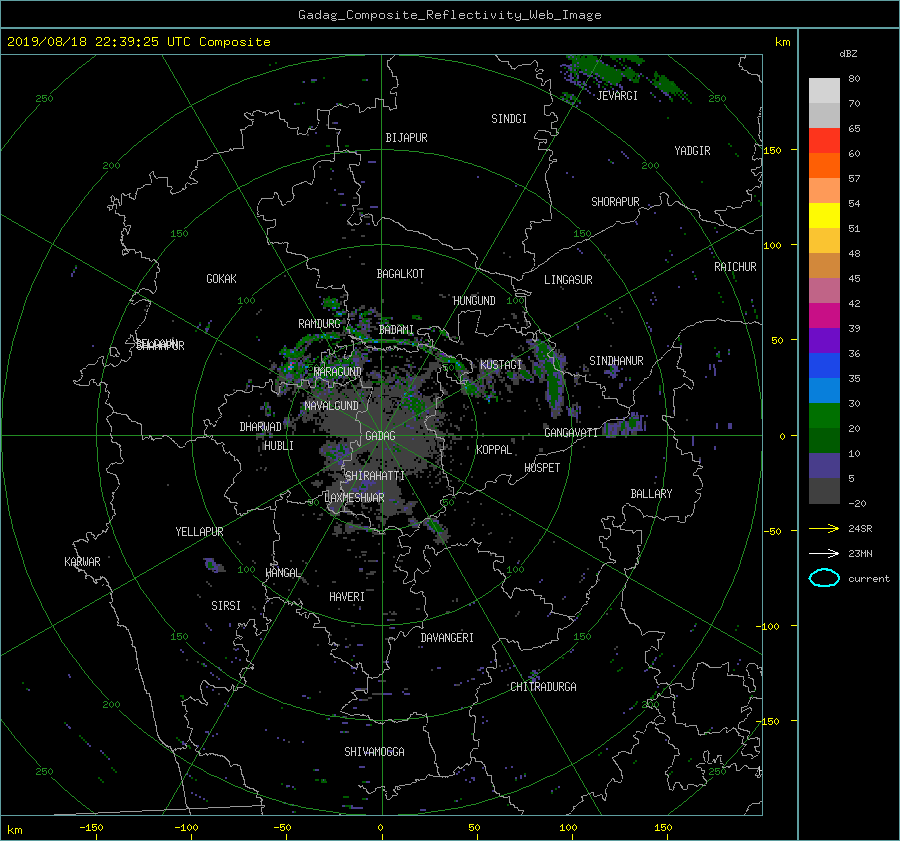900x841 pixels.
Task: Click the CHITRADURGA city label
Action: pyautogui.click(x=543, y=687)
